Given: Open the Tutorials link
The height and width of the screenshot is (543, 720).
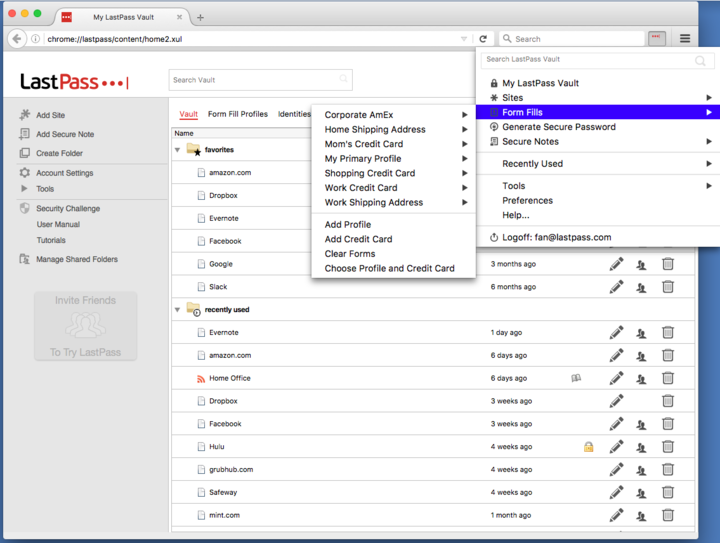Looking at the screenshot, I should (51, 240).
